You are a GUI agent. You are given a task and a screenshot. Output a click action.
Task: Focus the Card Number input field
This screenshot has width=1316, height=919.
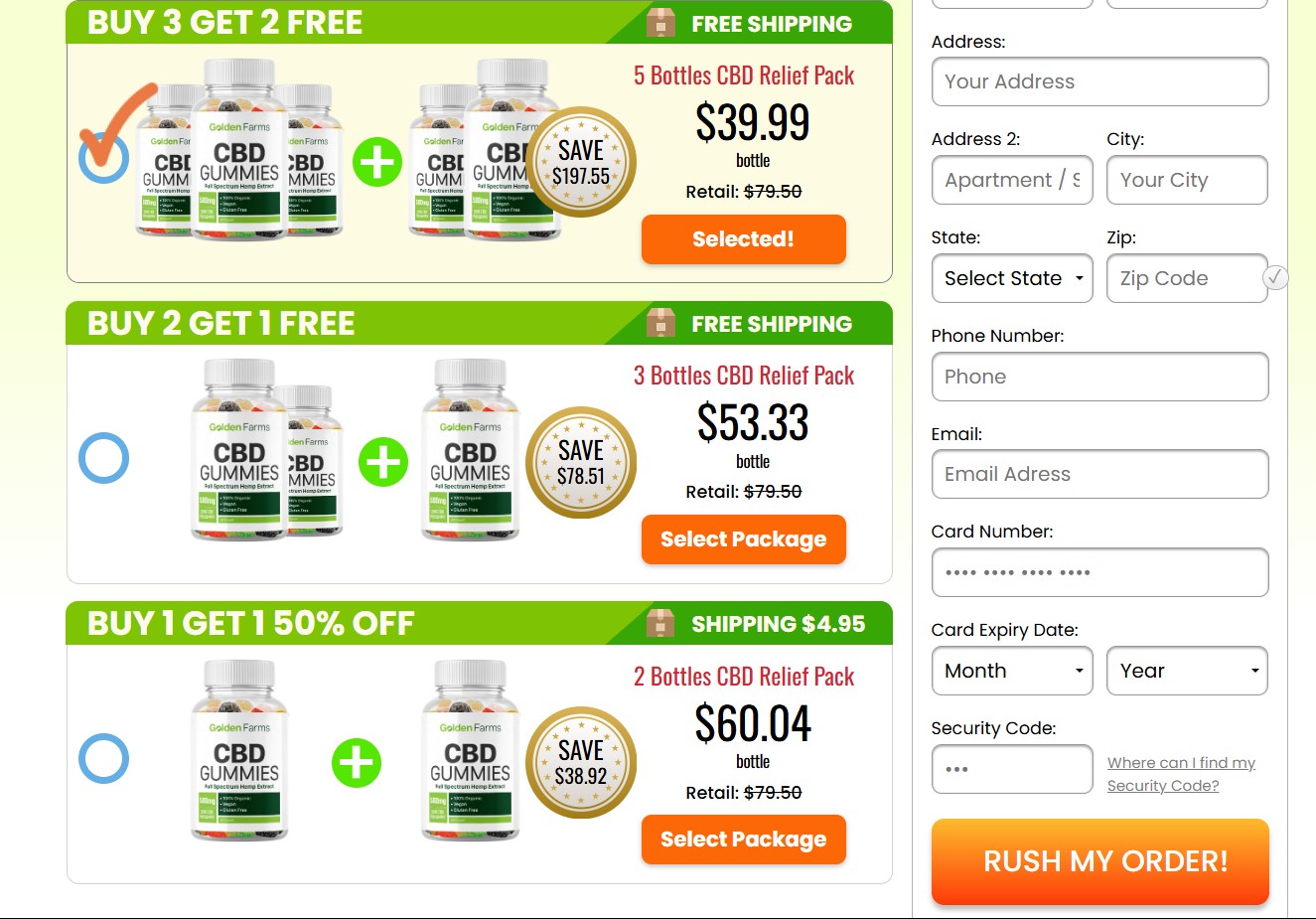(1100, 572)
